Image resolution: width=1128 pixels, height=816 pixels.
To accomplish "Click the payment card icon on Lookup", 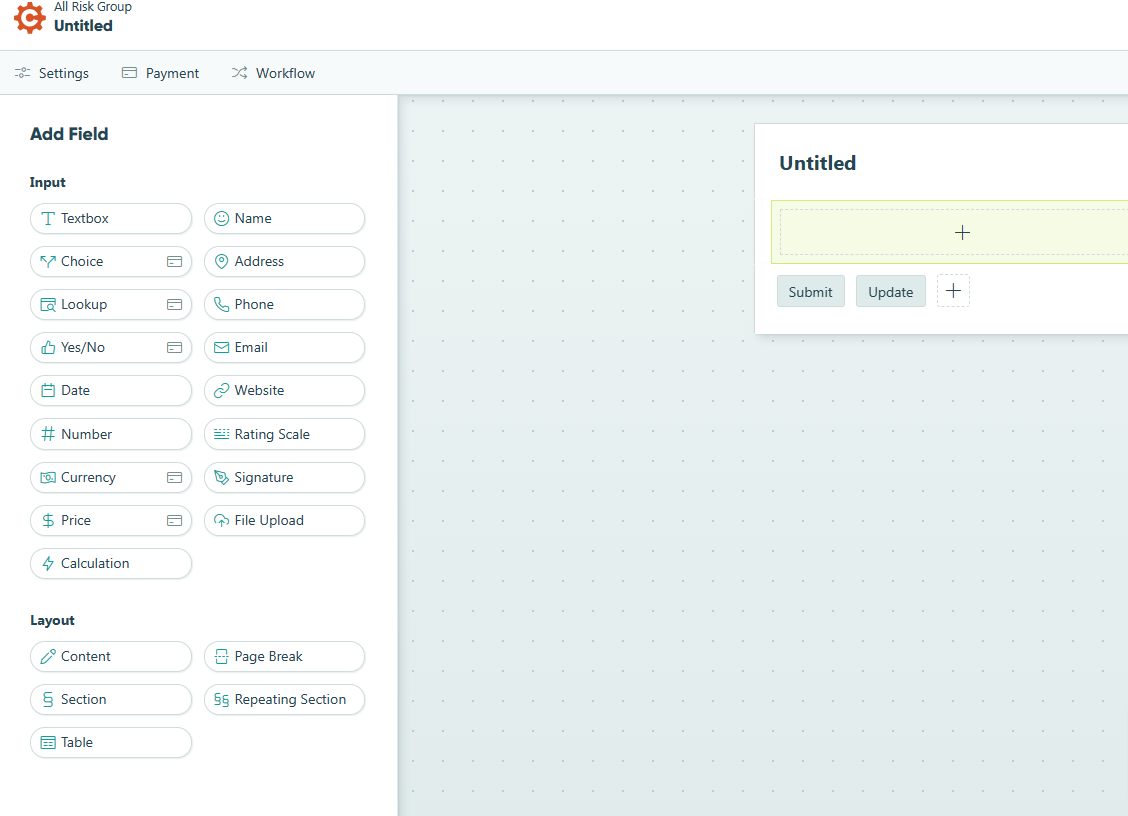I will click(x=174, y=305).
